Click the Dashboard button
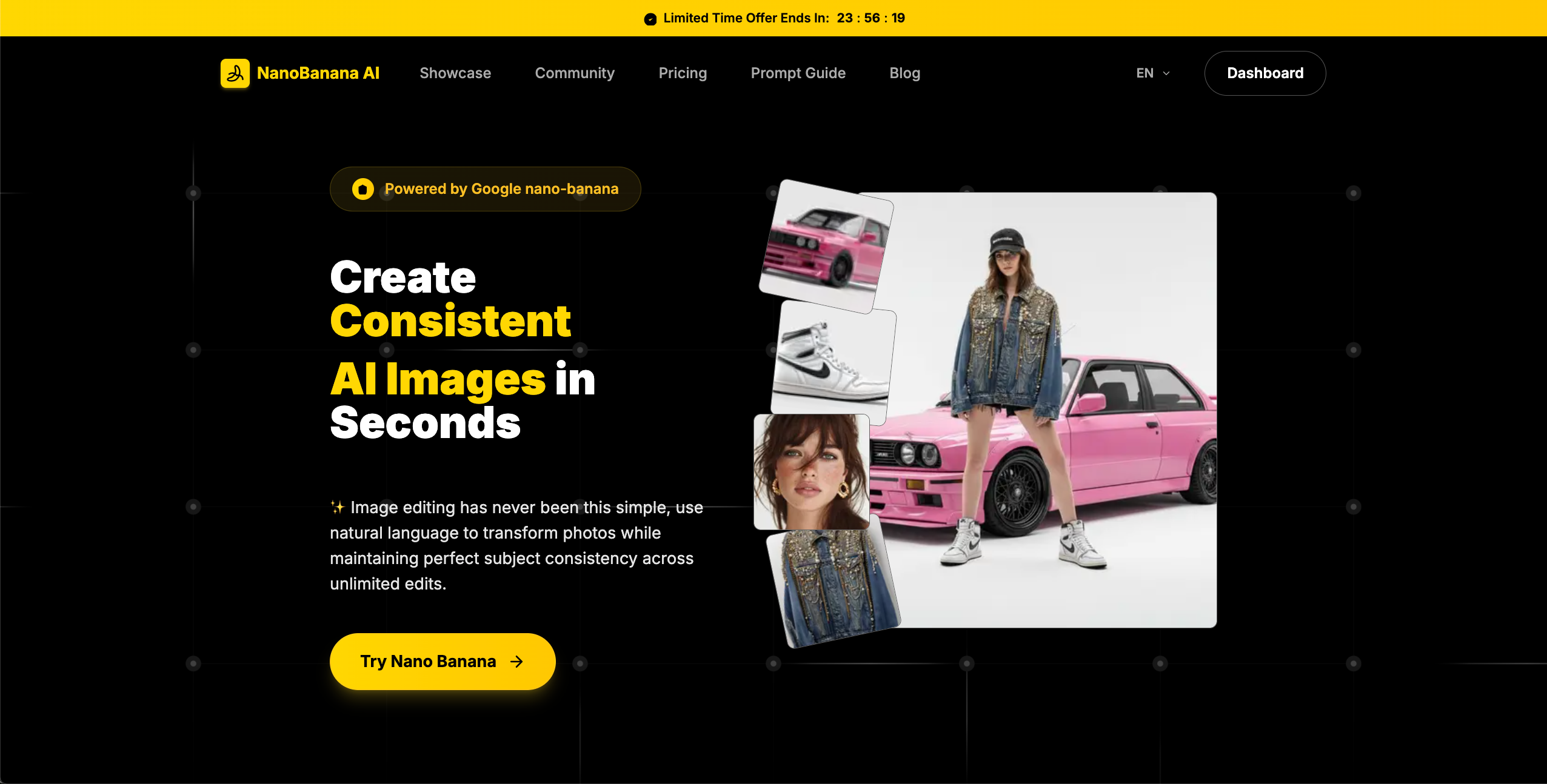 pyautogui.click(x=1265, y=73)
